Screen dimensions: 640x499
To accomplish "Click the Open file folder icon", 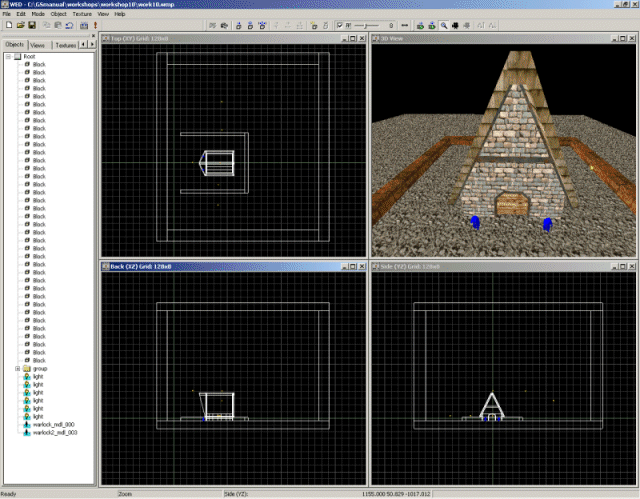I will pos(18,25).
